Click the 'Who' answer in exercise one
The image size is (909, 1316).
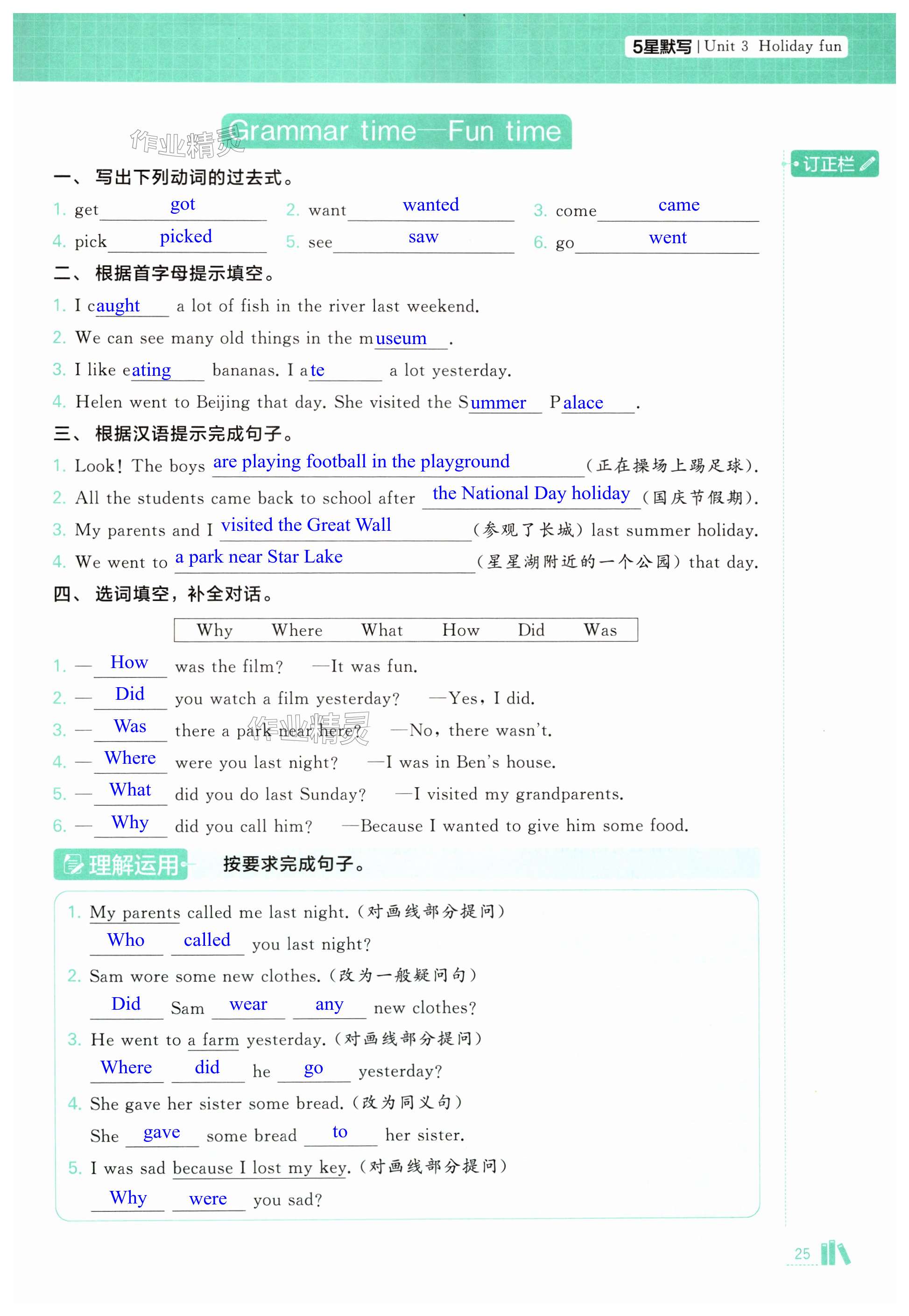tap(126, 940)
